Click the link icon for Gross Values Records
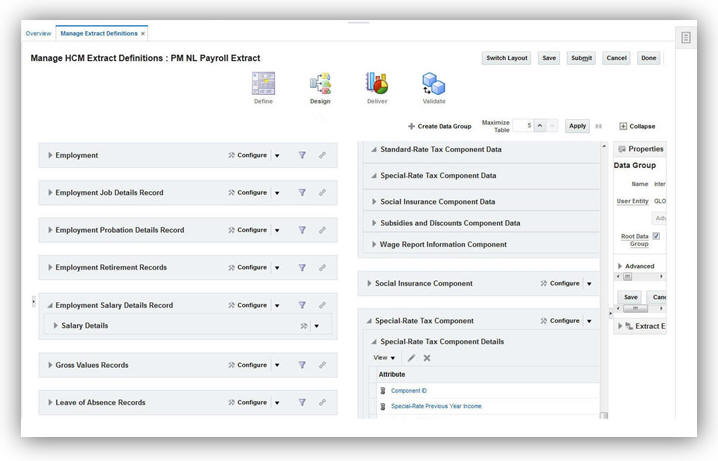 322,365
